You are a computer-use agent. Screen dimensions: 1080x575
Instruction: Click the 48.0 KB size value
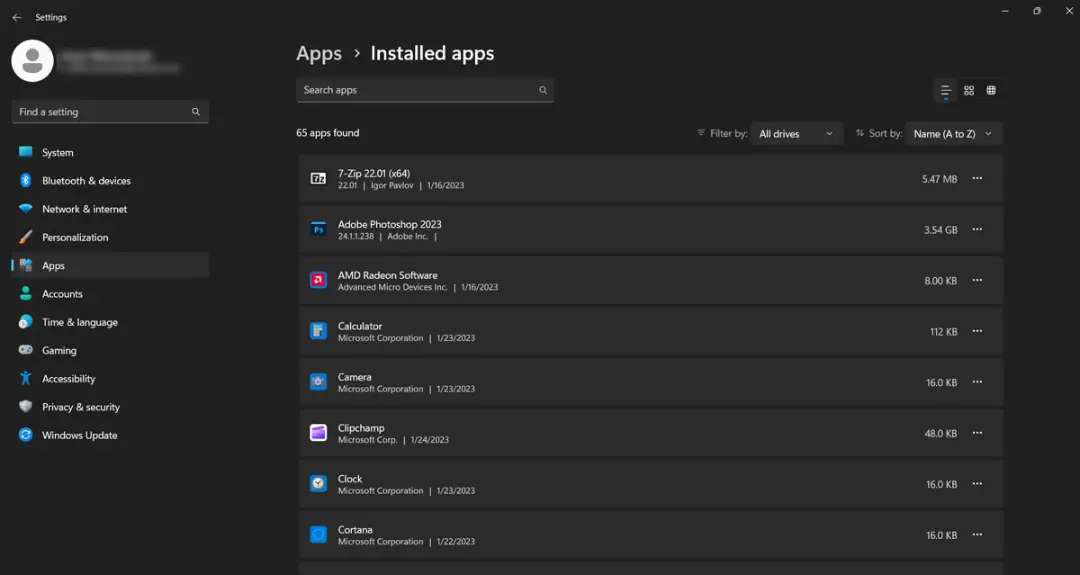[941, 434]
